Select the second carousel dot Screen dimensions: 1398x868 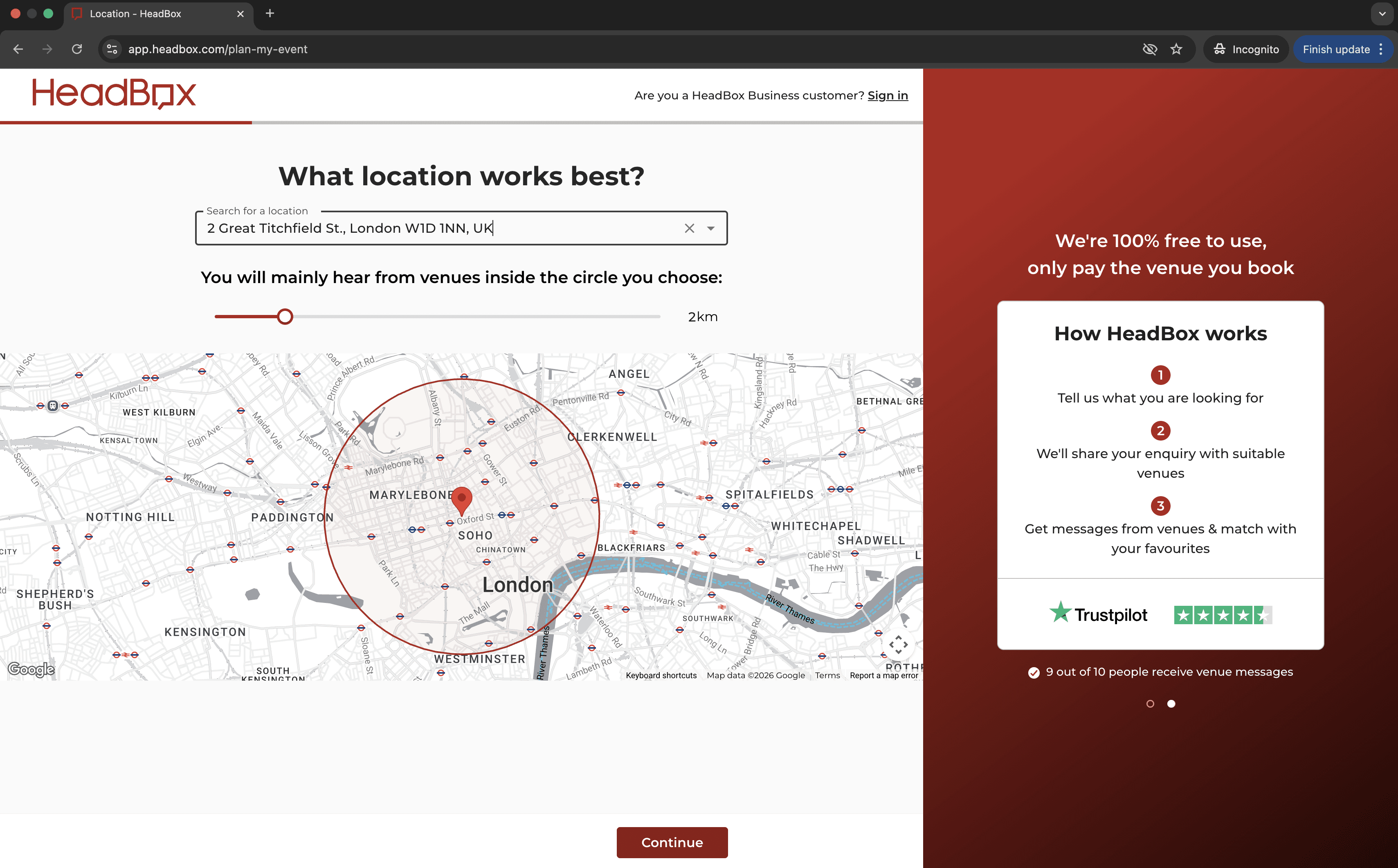click(x=1171, y=704)
